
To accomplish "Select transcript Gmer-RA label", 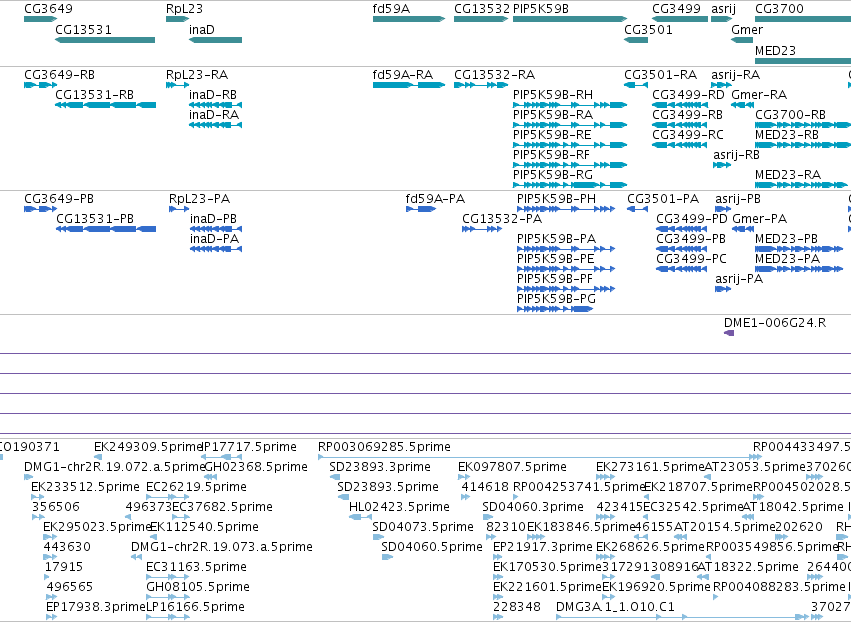I will click(759, 95).
